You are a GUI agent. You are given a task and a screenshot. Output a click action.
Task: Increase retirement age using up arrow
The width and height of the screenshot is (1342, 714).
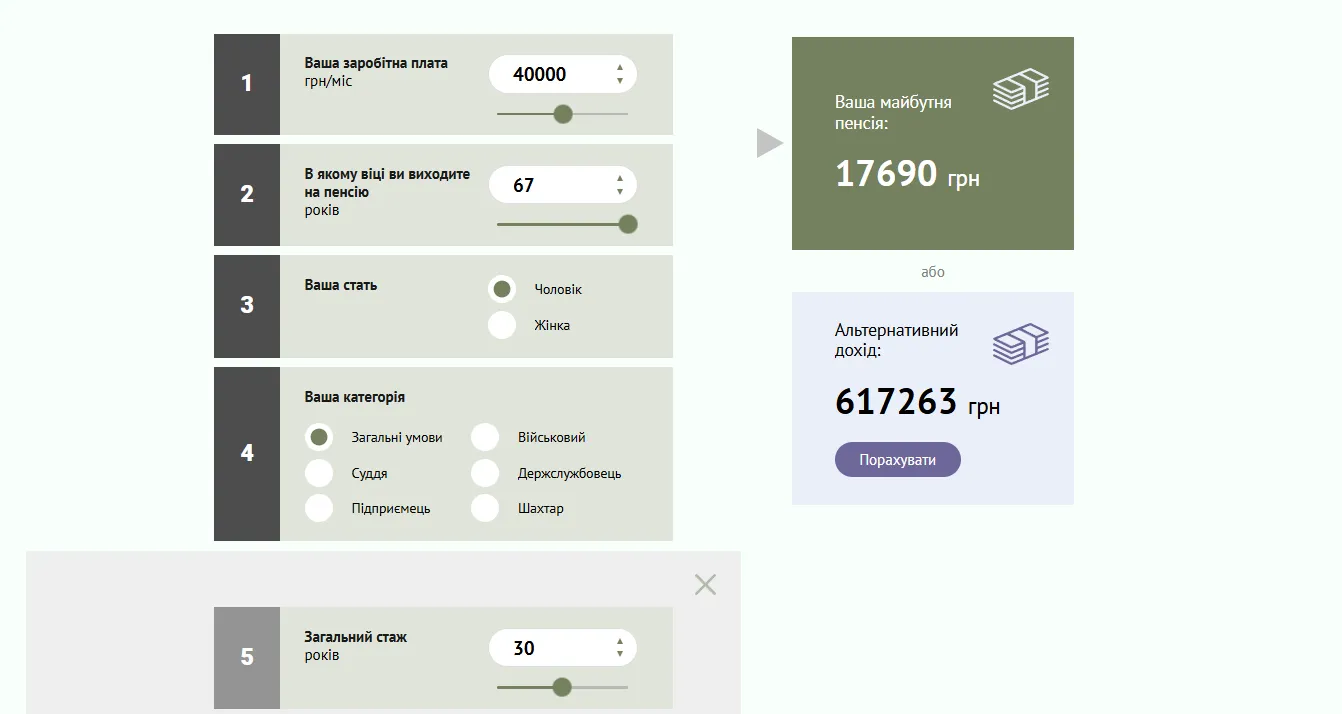(620, 179)
